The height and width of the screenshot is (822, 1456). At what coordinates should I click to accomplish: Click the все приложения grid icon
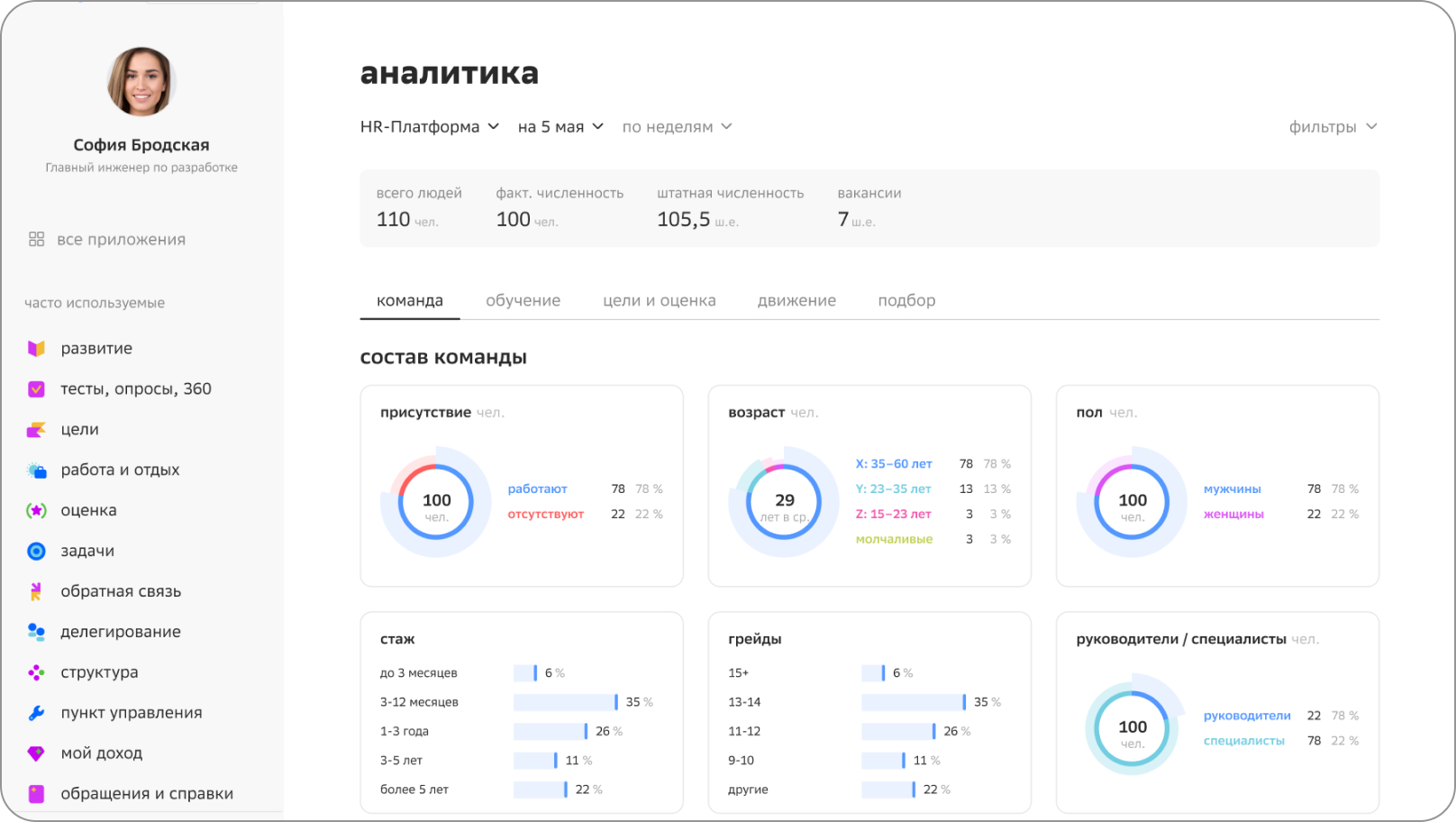point(36,240)
